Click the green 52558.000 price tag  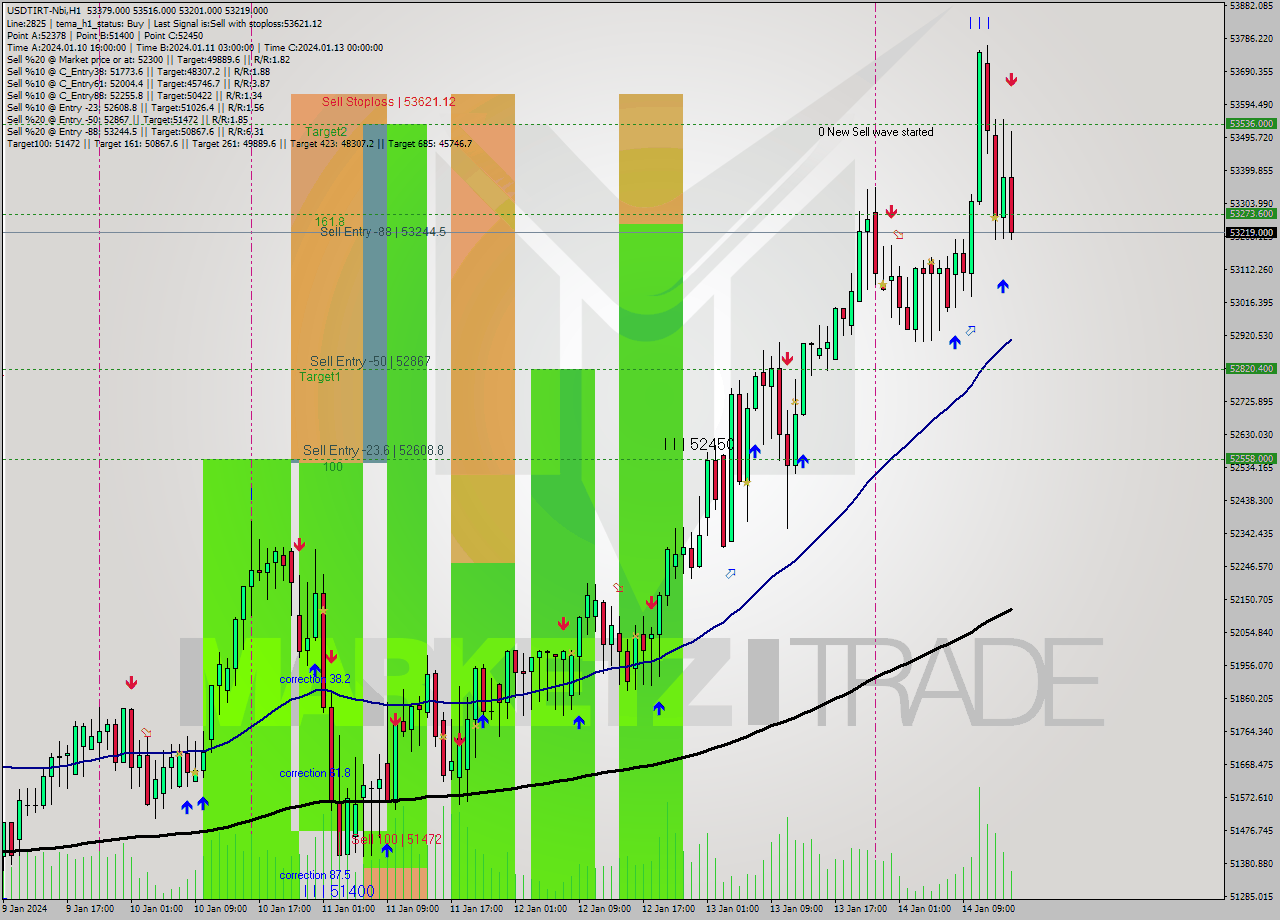tap(1251, 459)
